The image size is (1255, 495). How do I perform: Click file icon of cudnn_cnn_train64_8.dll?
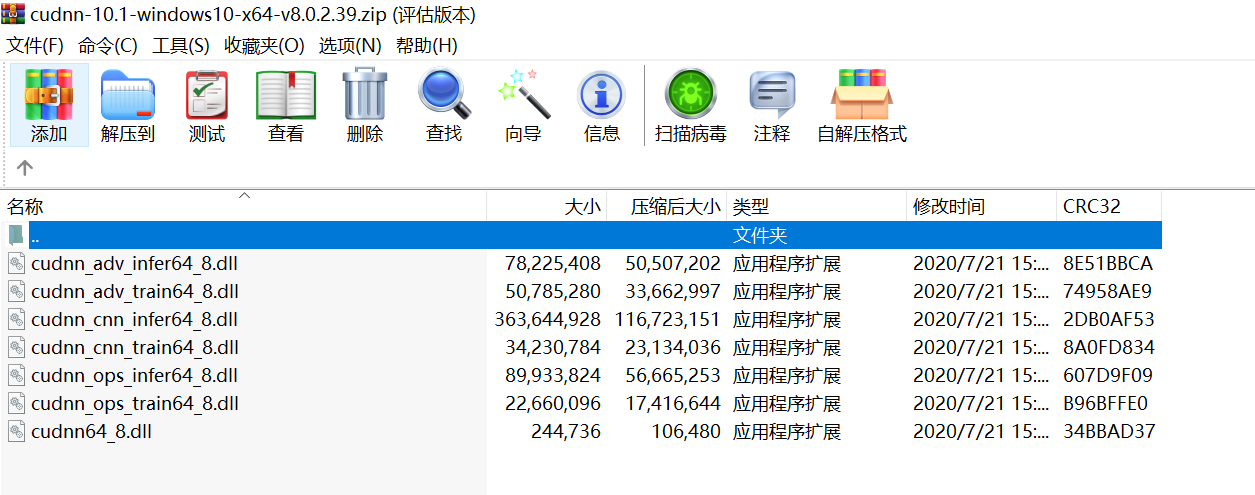(x=16, y=348)
